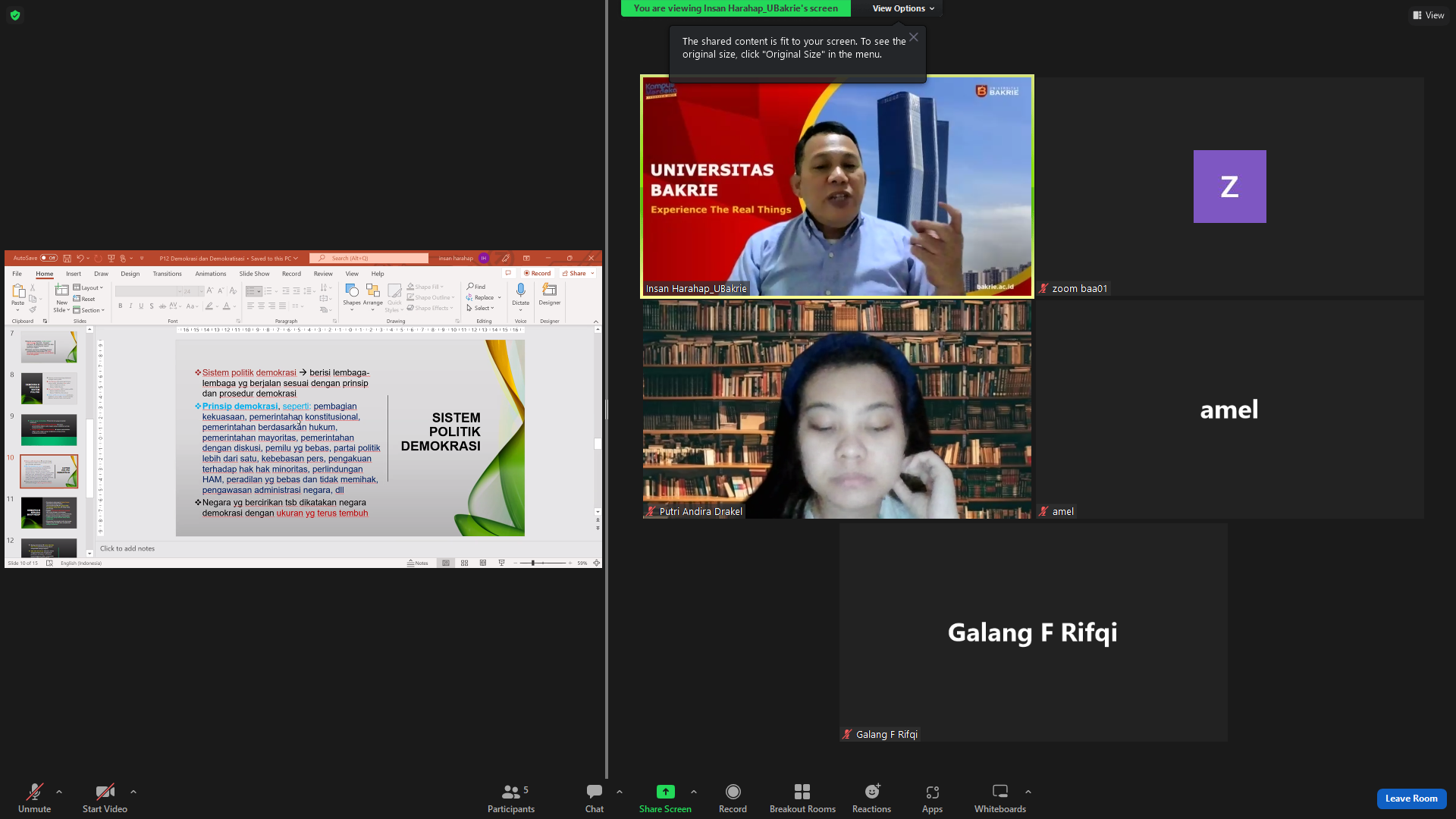
Task: Click Reset in the Slides group
Action: [x=84, y=299]
